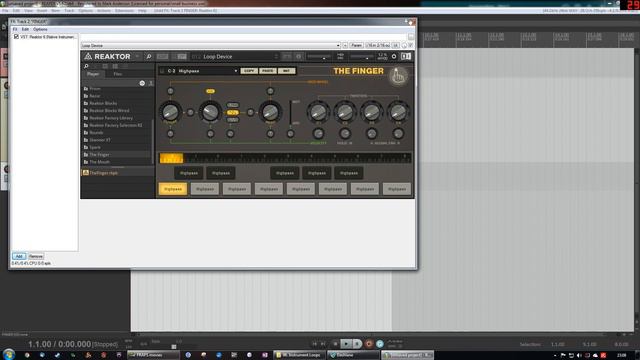Viewport: 640px width, 360px height.
Task: Click the vertical wet/dry slider
Action: pos(291,112)
